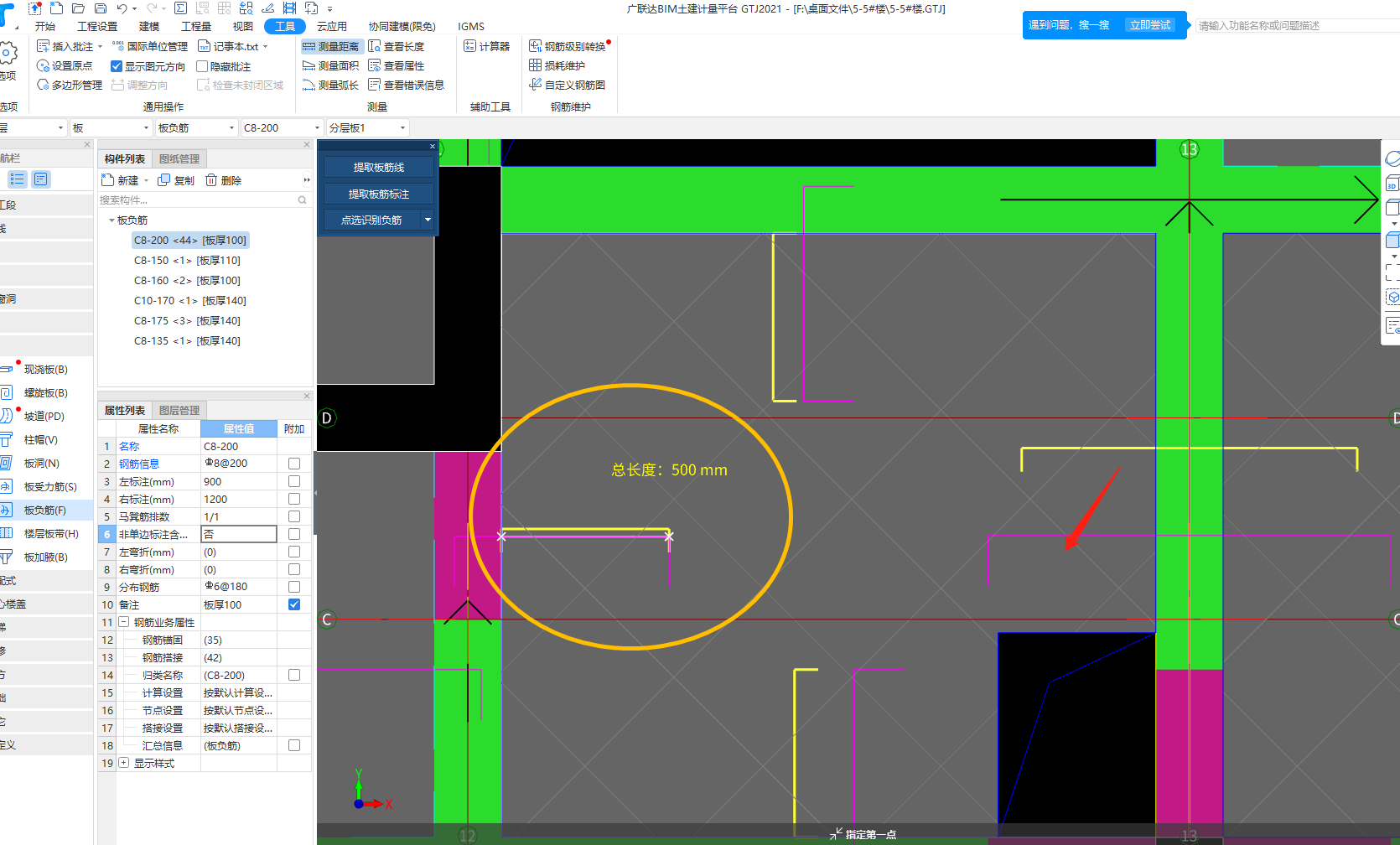Expand 显示样式 property group
The width and height of the screenshot is (1400, 845).
[123, 763]
